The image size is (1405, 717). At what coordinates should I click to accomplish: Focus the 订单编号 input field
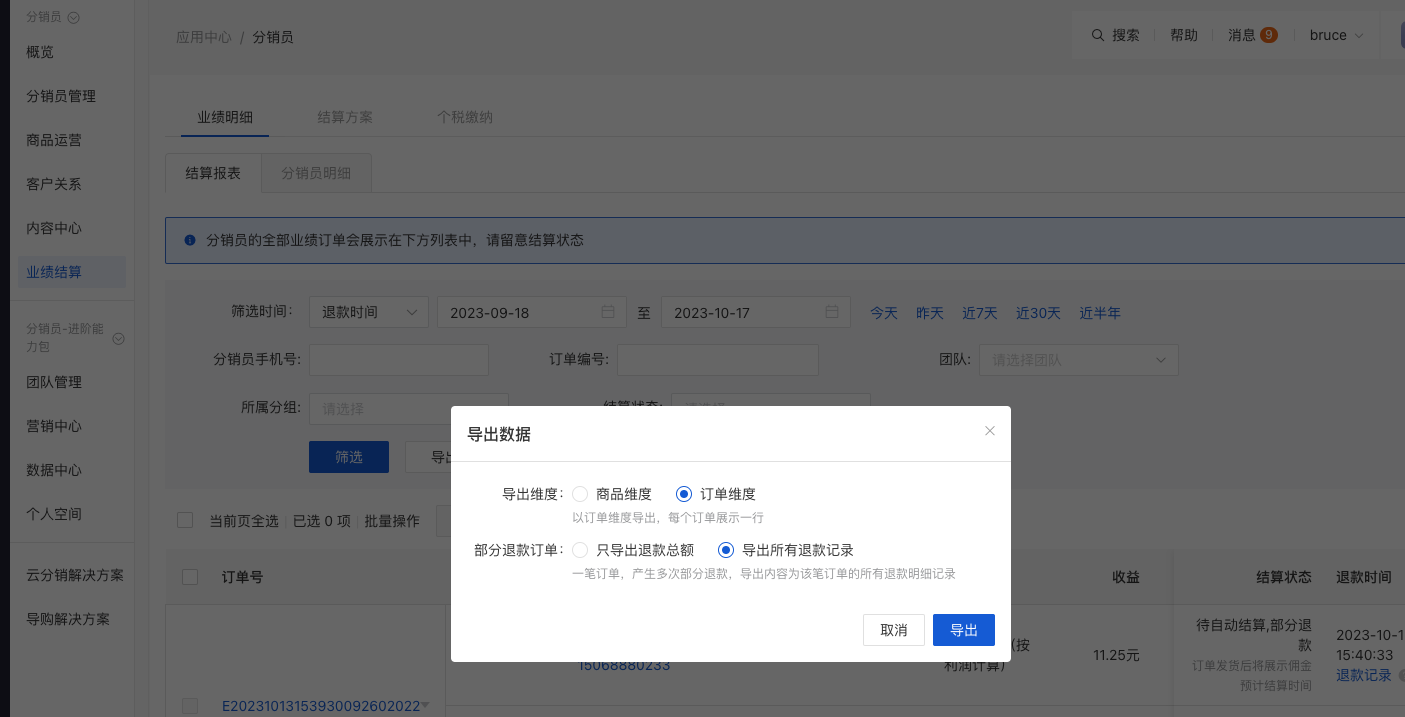pyautogui.click(x=718, y=360)
